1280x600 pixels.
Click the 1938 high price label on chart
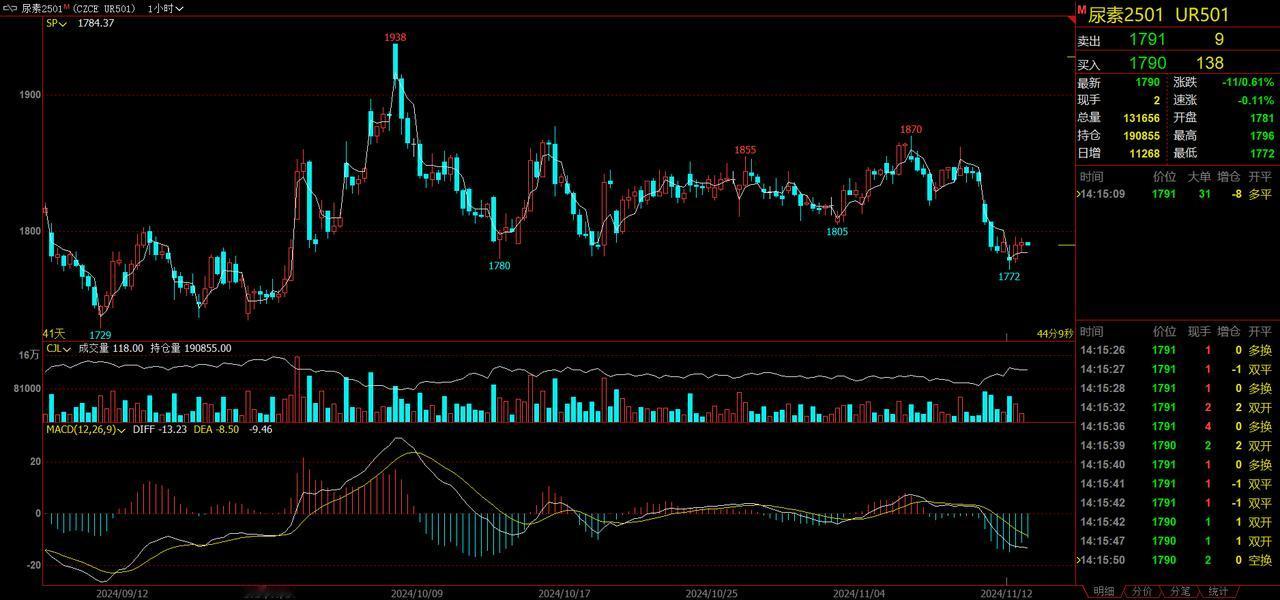pyautogui.click(x=395, y=37)
